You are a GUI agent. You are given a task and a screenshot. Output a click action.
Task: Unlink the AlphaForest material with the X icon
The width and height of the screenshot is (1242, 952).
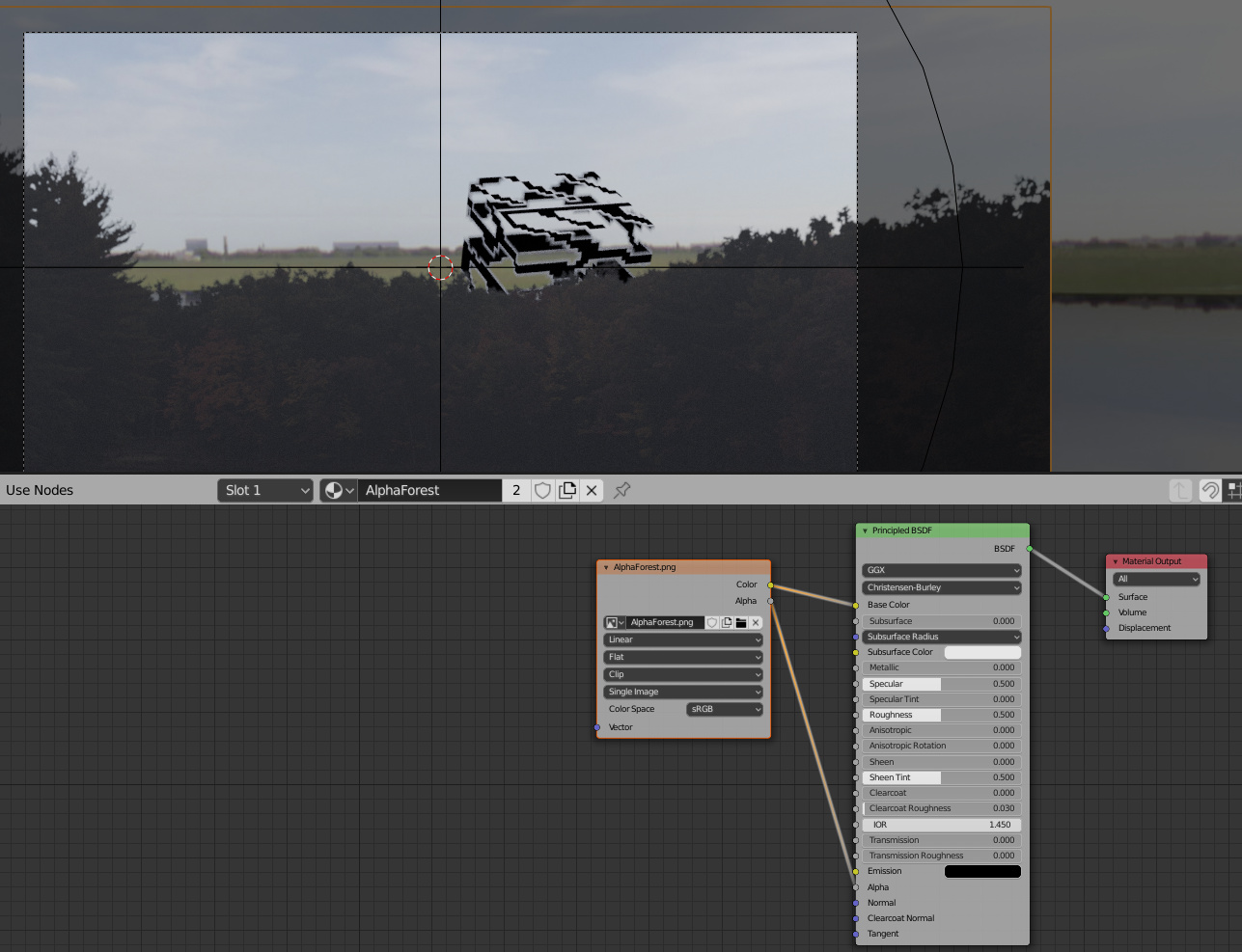pos(592,490)
